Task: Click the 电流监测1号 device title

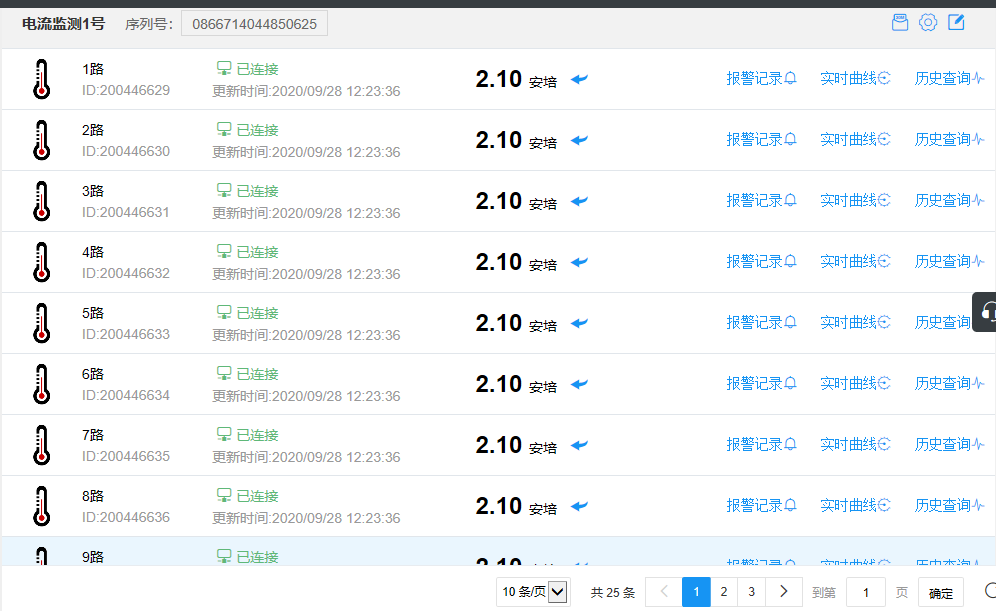Action: [64, 24]
